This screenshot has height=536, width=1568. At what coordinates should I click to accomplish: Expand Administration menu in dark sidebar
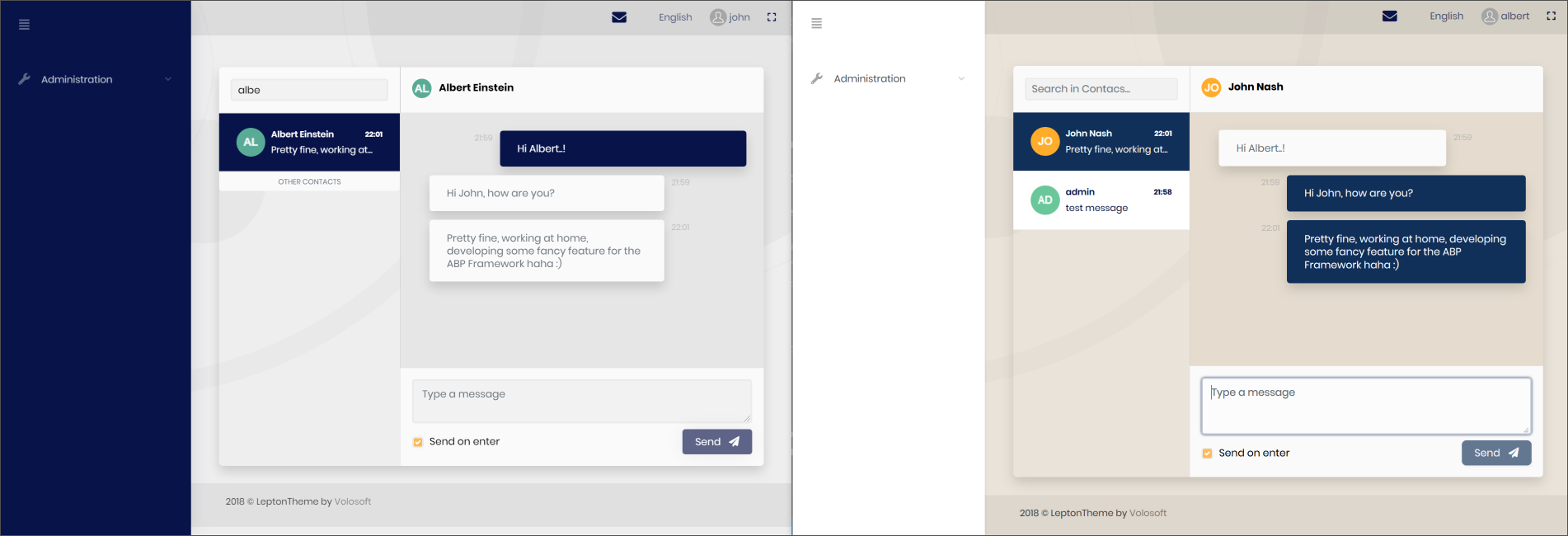tap(95, 79)
